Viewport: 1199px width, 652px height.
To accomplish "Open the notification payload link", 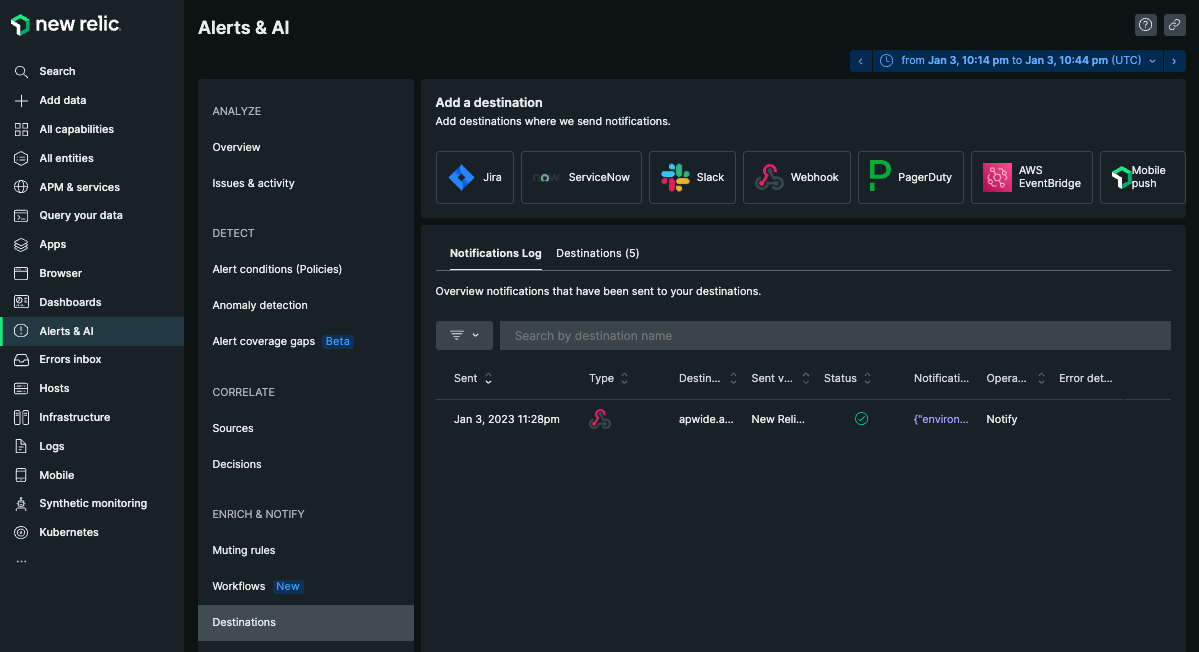I will tap(941, 419).
